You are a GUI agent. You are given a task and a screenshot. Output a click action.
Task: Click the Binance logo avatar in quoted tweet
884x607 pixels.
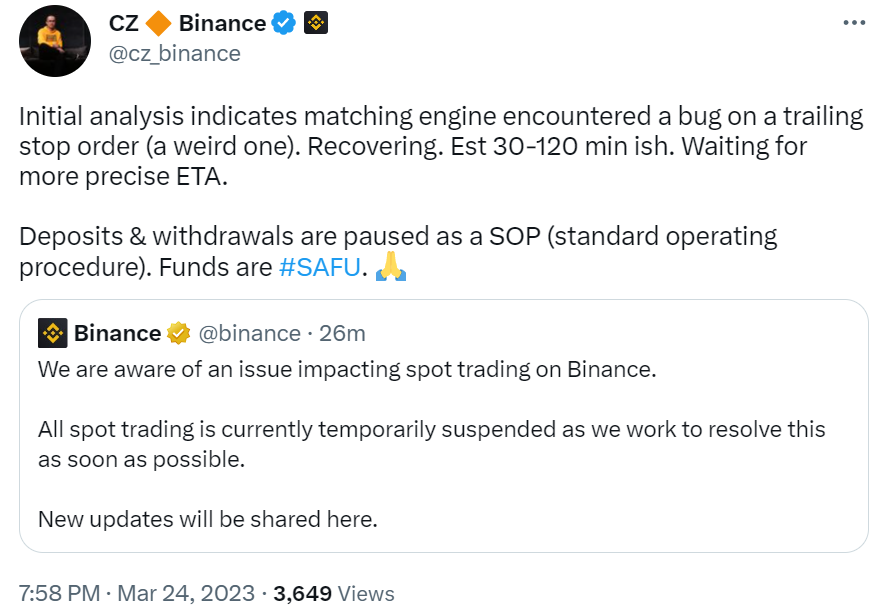pyautogui.click(x=52, y=333)
